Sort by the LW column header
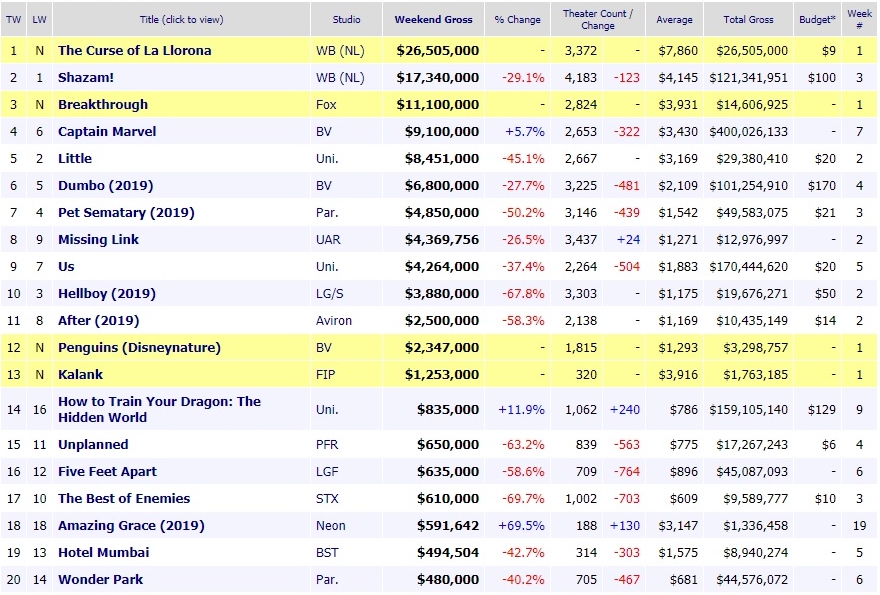 point(39,20)
